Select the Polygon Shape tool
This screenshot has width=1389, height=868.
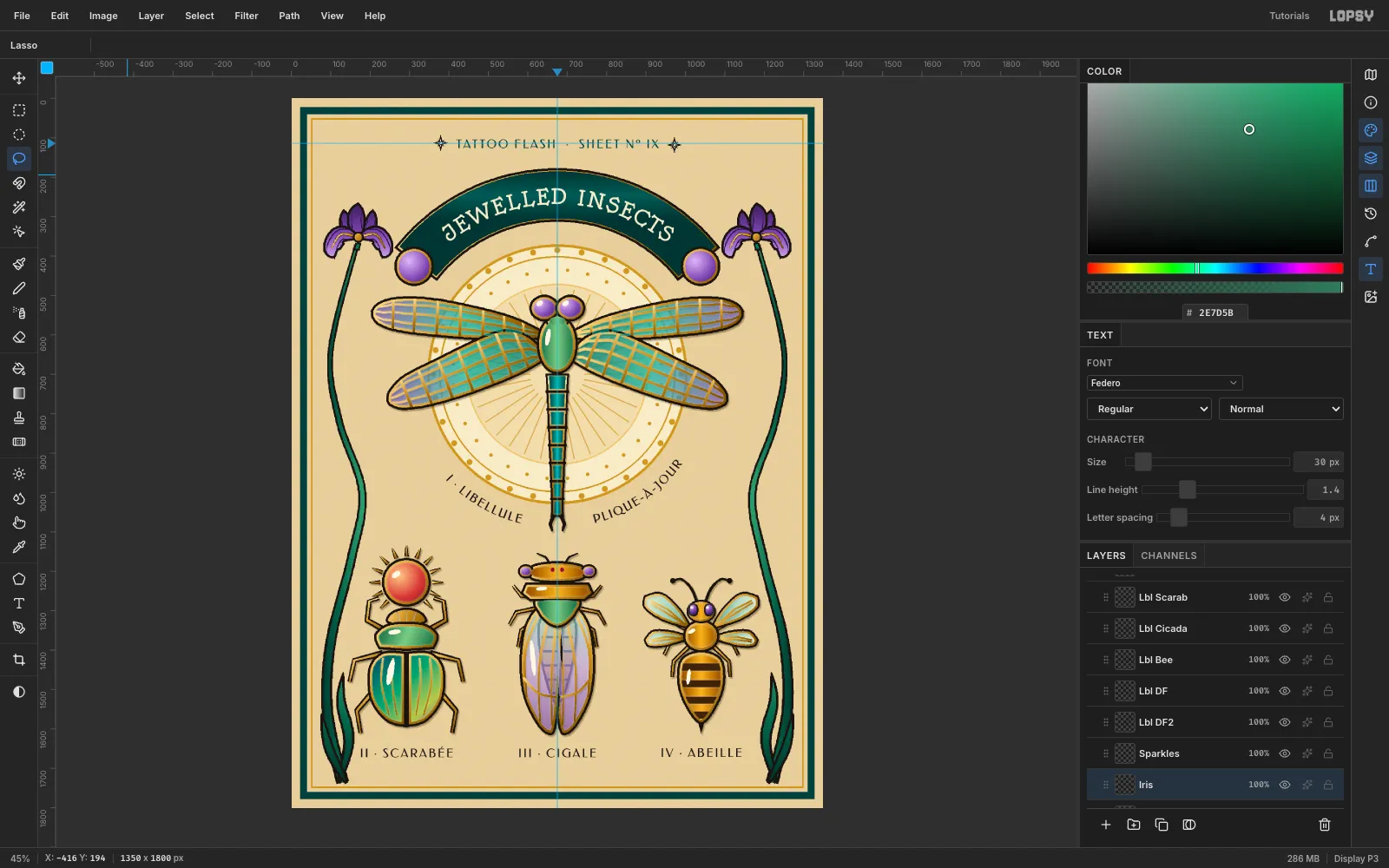click(x=19, y=579)
